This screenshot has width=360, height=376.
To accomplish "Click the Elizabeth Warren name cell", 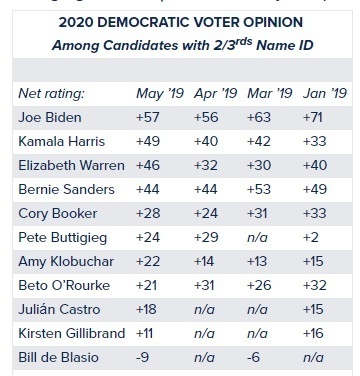I will [71, 165].
